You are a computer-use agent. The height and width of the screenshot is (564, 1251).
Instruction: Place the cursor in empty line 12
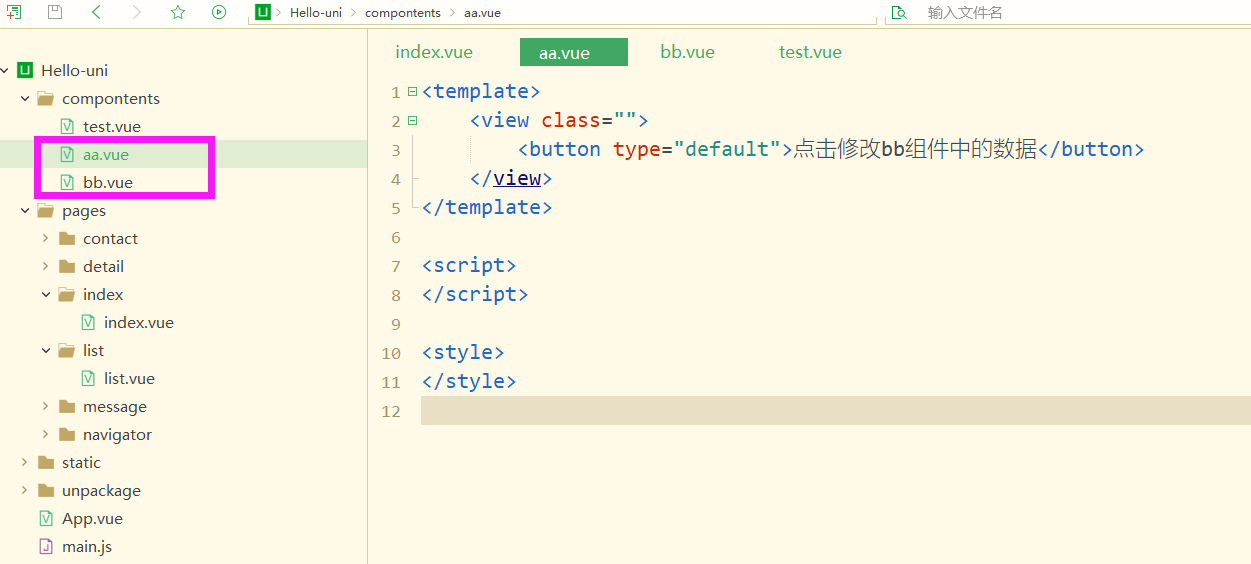(835, 410)
